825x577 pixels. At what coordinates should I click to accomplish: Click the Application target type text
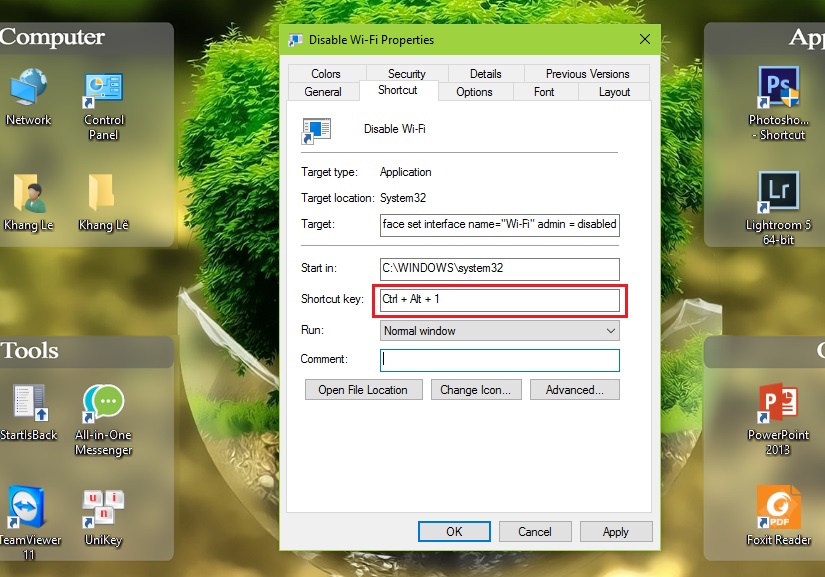click(x=405, y=172)
